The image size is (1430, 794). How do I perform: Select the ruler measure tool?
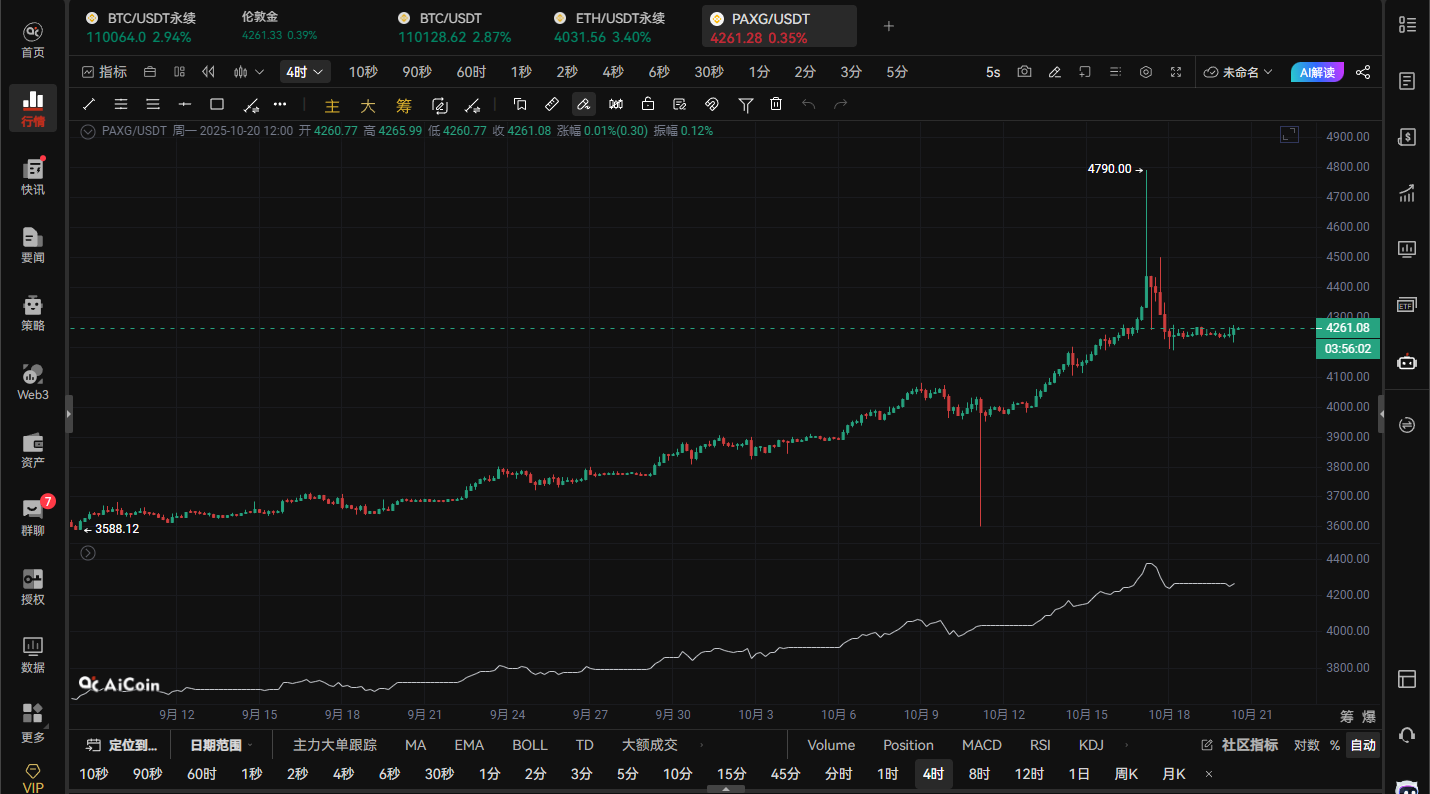[551, 104]
